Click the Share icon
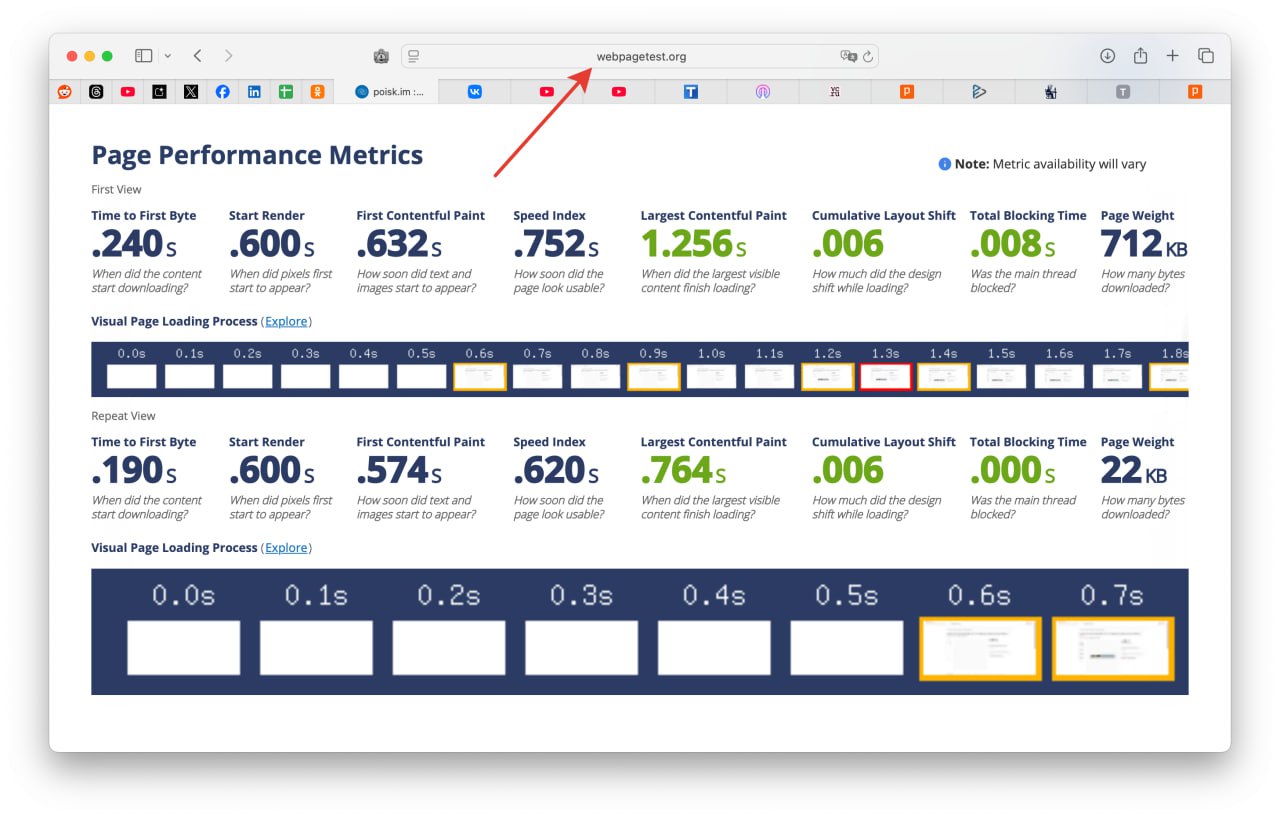This screenshot has width=1280, height=817. click(1140, 56)
